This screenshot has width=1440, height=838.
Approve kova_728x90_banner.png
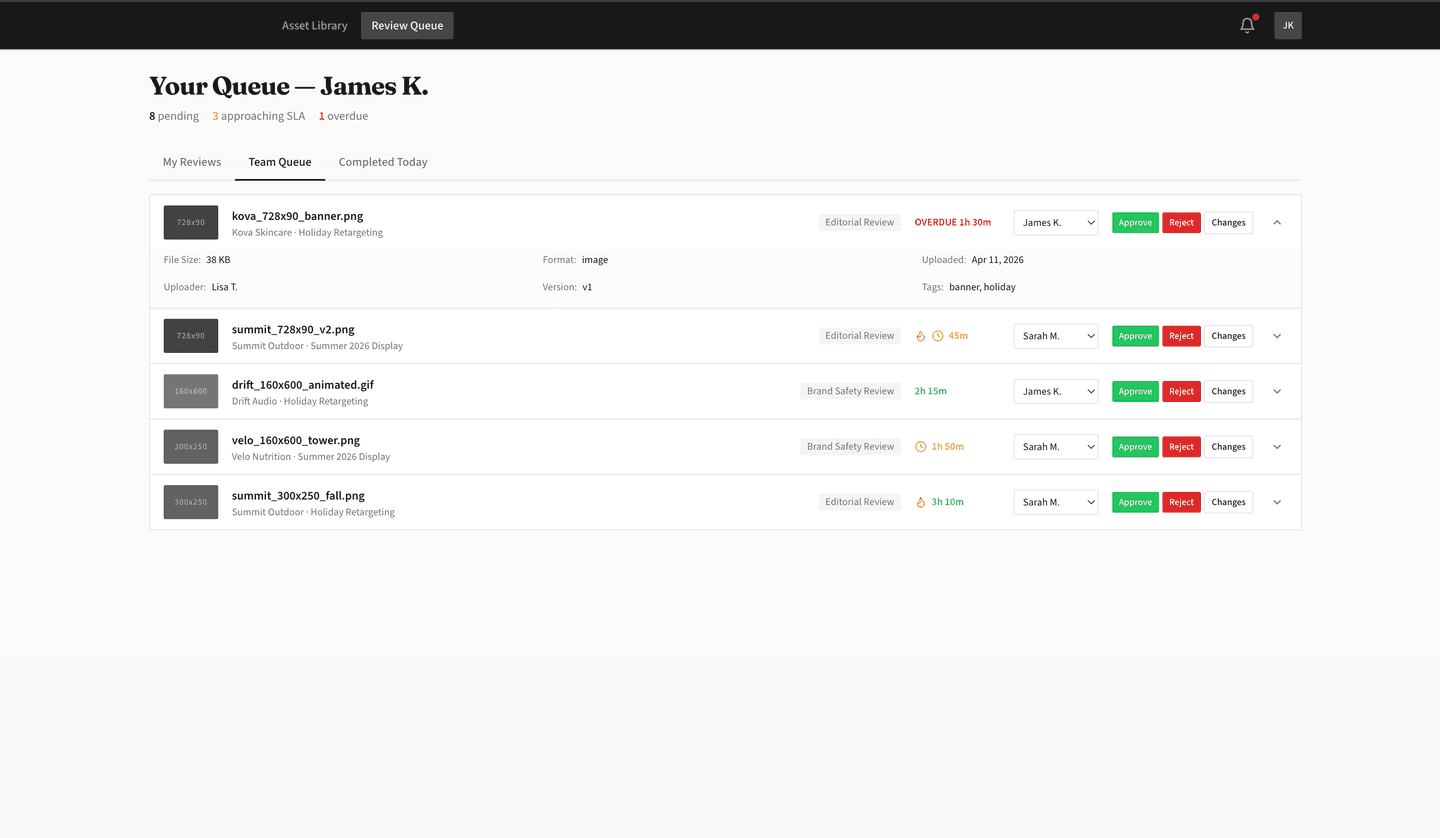(x=1134, y=222)
